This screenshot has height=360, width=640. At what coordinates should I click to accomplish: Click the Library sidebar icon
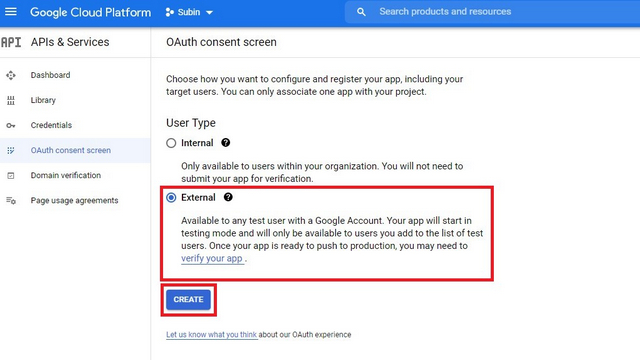click(x=11, y=100)
